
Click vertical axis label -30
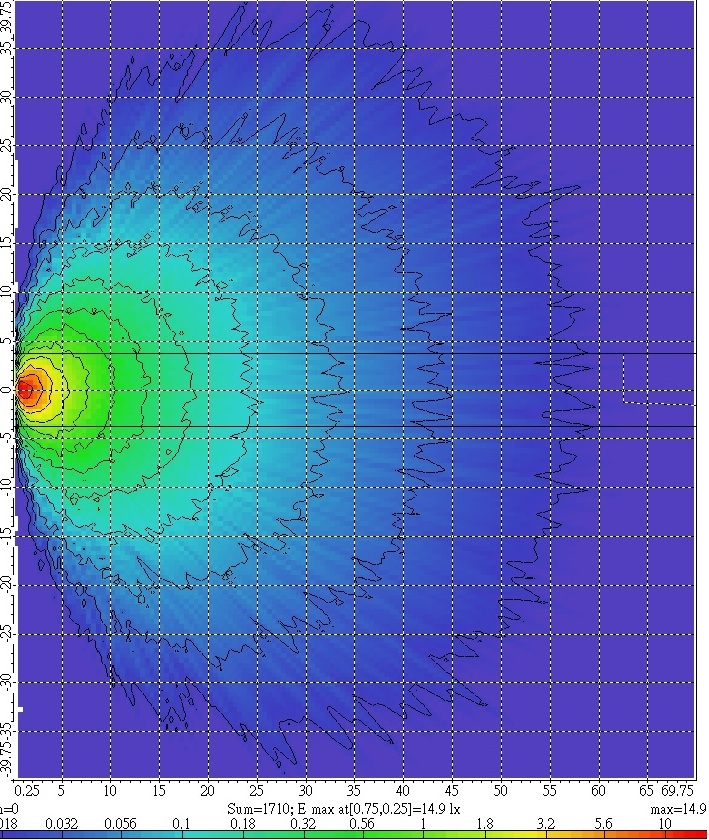click(x=6, y=681)
